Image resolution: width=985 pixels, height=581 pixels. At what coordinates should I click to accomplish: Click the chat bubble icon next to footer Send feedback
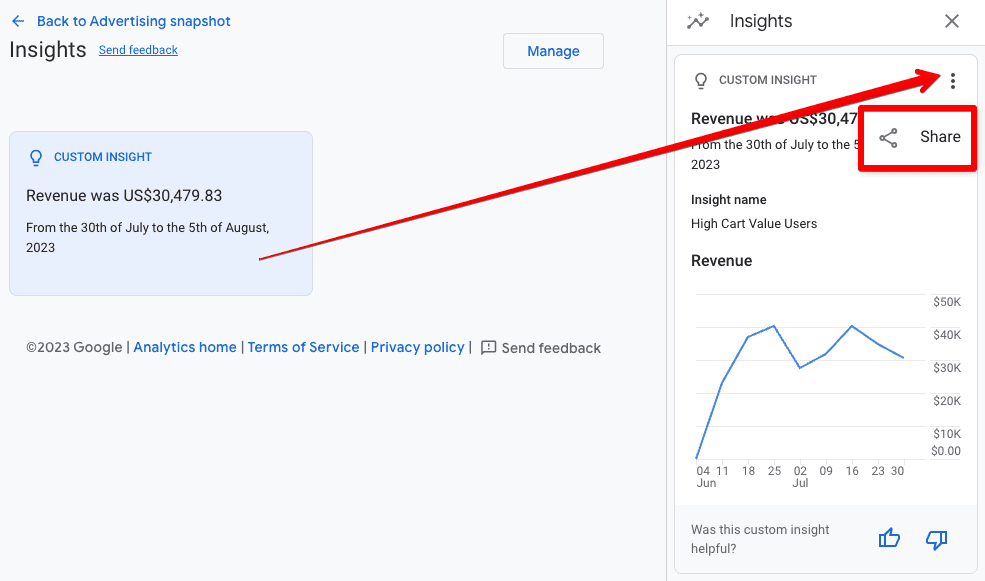489,347
